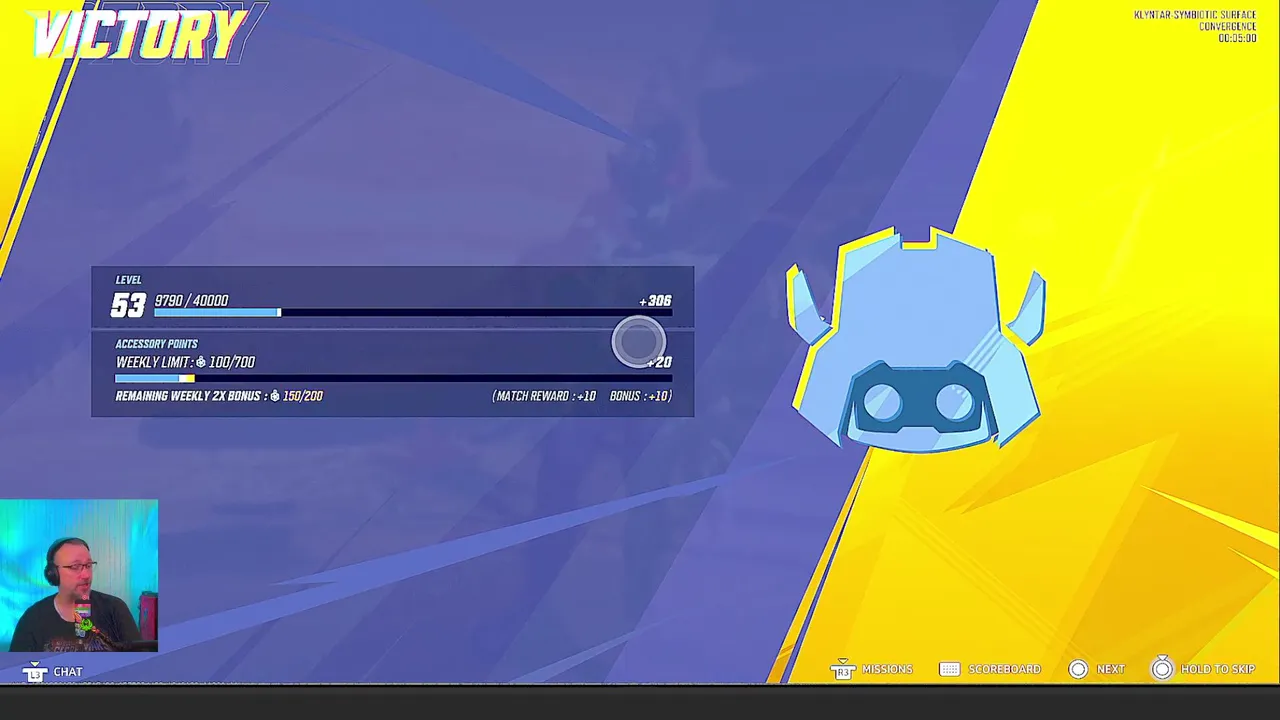Click the level number 53
The image size is (1280, 720).
(129, 305)
